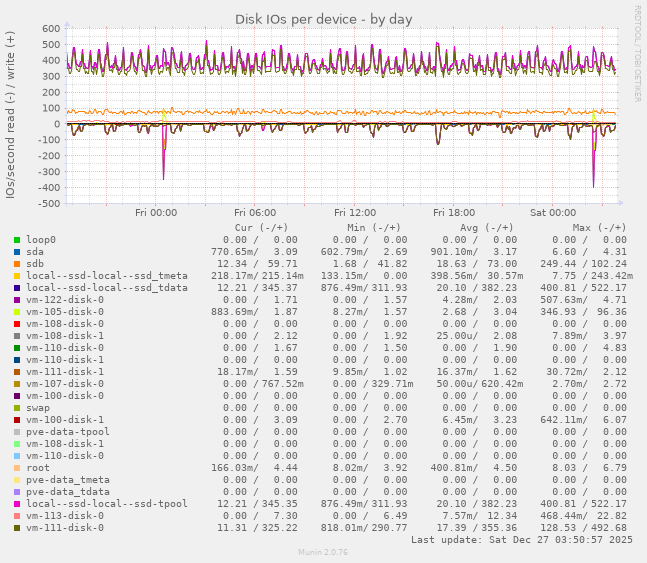Click the green loop0 legend color swatch
Screen dimensions: 647x563
(x=17, y=240)
